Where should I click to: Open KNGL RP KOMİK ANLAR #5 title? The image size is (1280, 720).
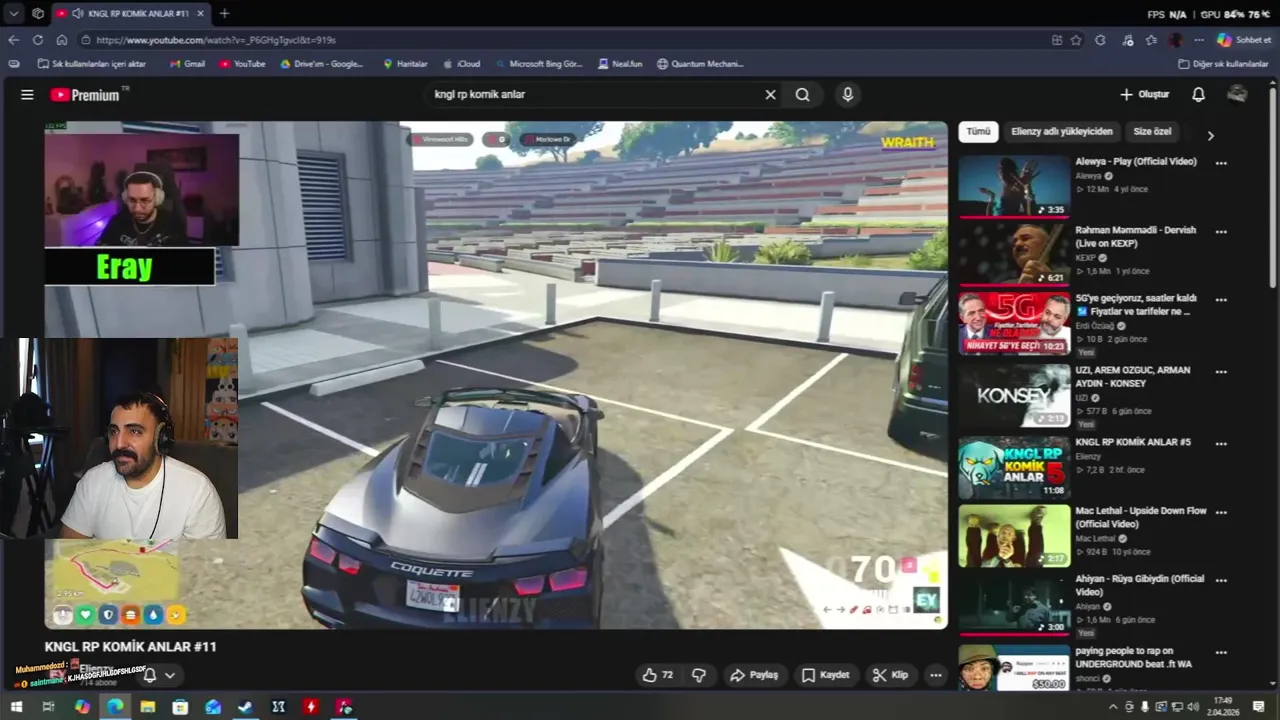point(1133,442)
